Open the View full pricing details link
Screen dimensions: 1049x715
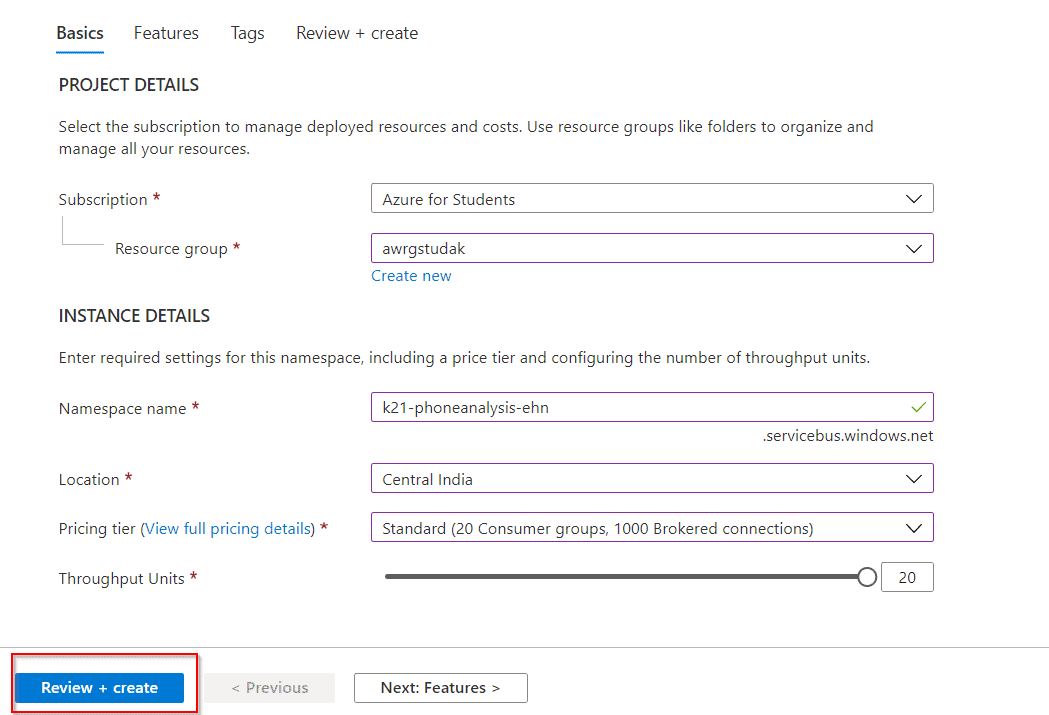coord(229,528)
